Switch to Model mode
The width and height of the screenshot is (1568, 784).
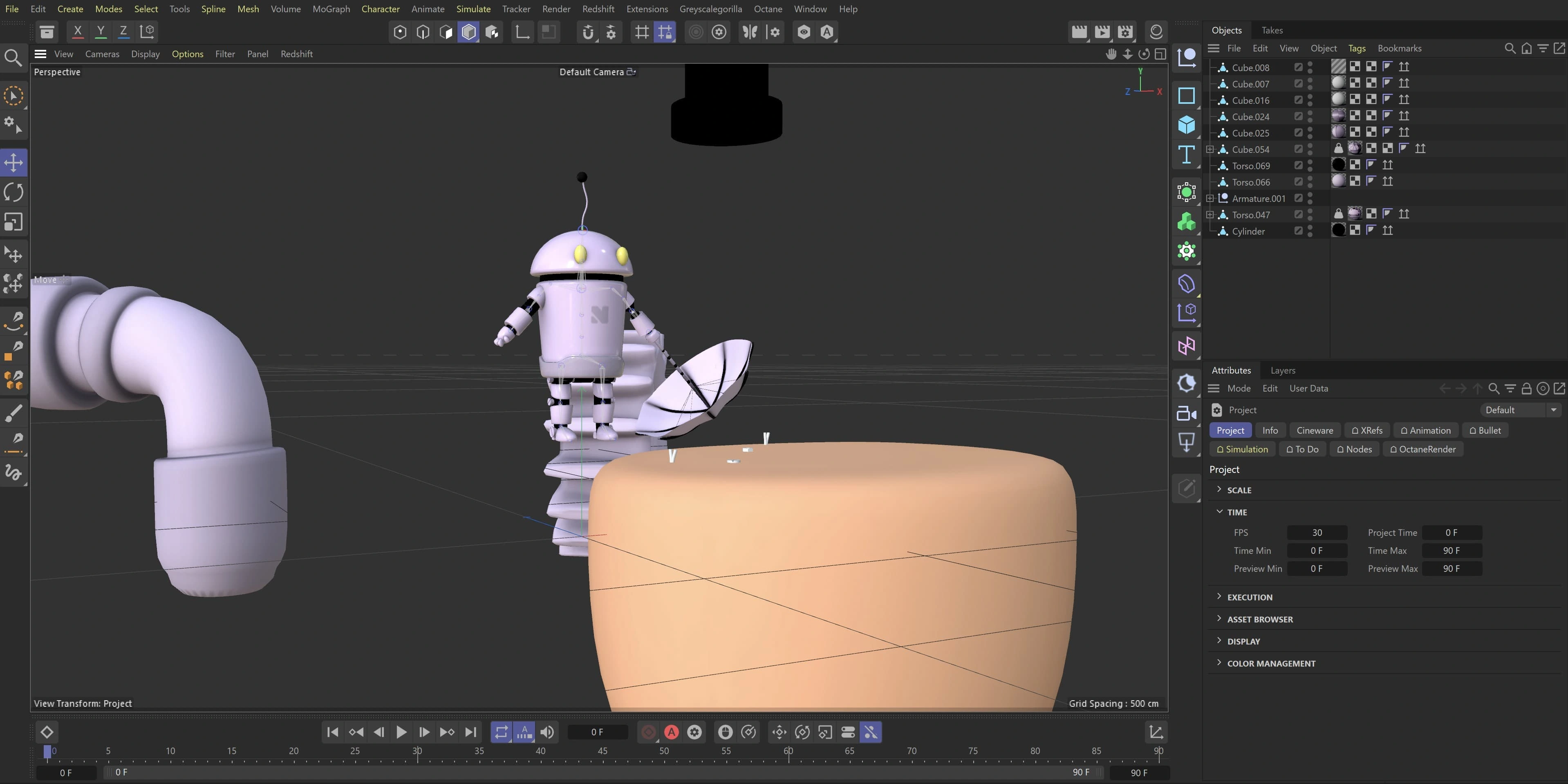click(469, 32)
